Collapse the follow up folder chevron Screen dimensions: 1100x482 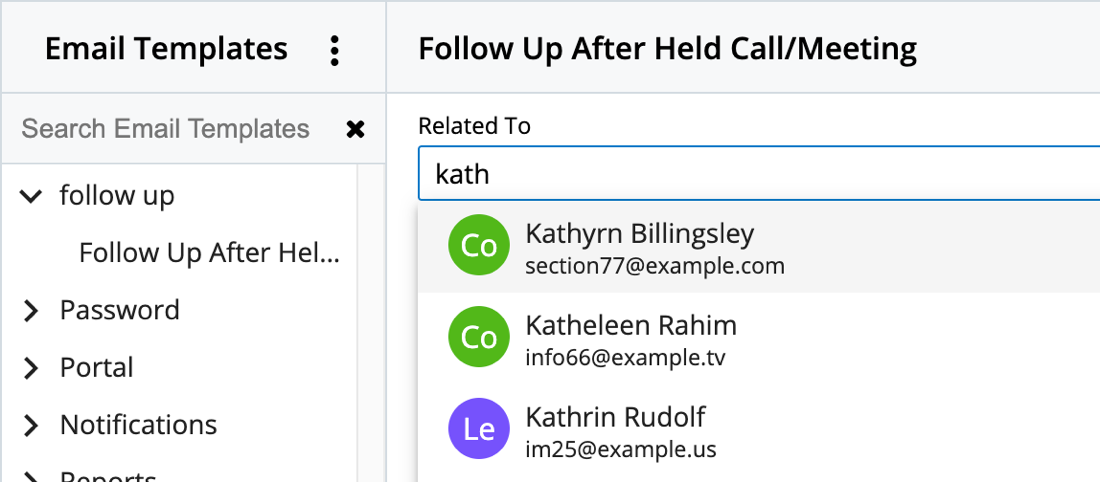click(31, 197)
